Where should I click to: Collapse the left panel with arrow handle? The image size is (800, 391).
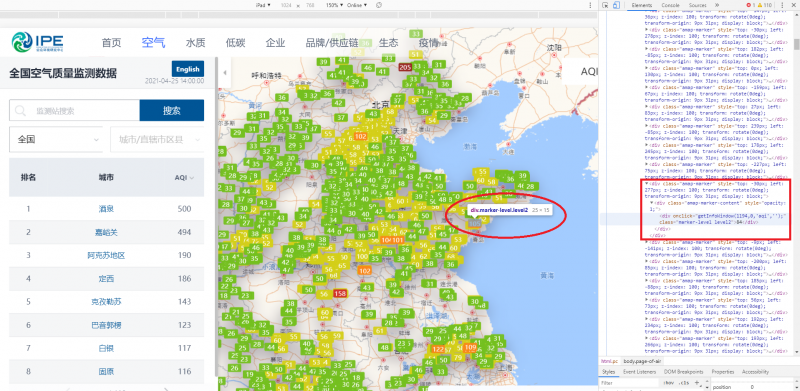pyautogui.click(x=225, y=72)
